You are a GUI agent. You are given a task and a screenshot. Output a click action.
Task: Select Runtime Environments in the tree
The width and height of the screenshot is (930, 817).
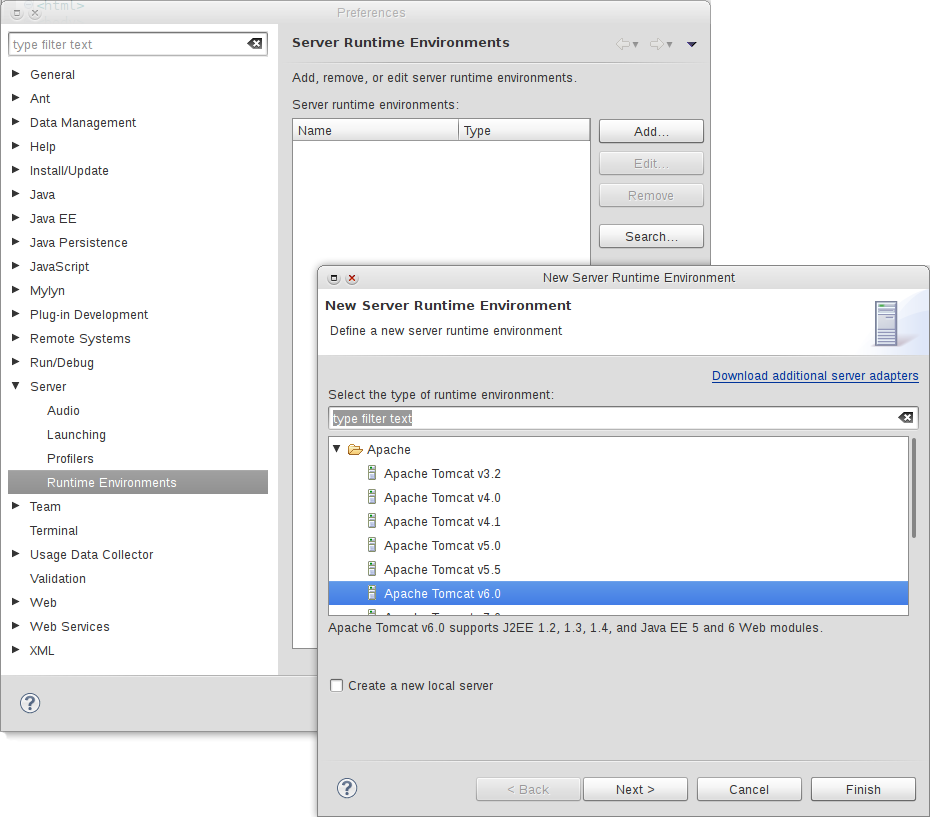138,482
